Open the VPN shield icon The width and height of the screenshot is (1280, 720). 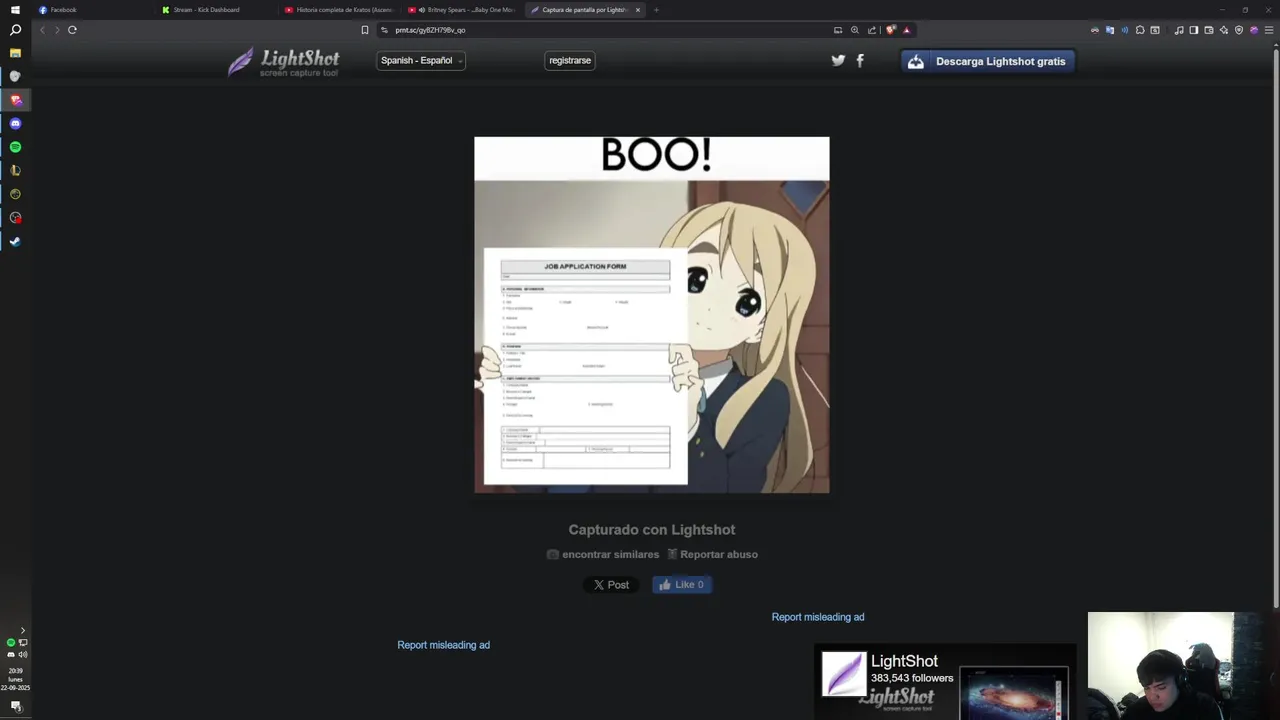[1239, 30]
